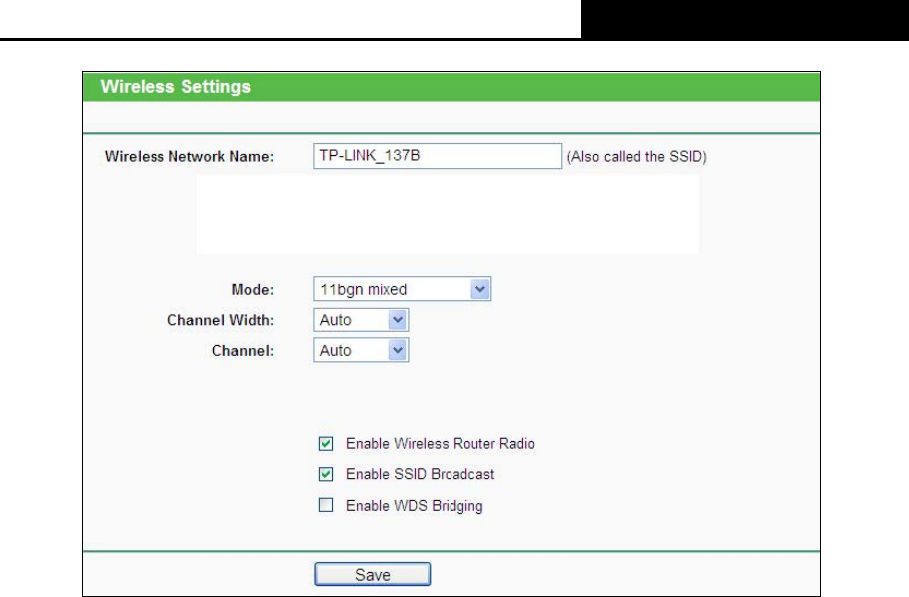Open the Channel dropdown
This screenshot has width=909, height=597.
pos(361,350)
